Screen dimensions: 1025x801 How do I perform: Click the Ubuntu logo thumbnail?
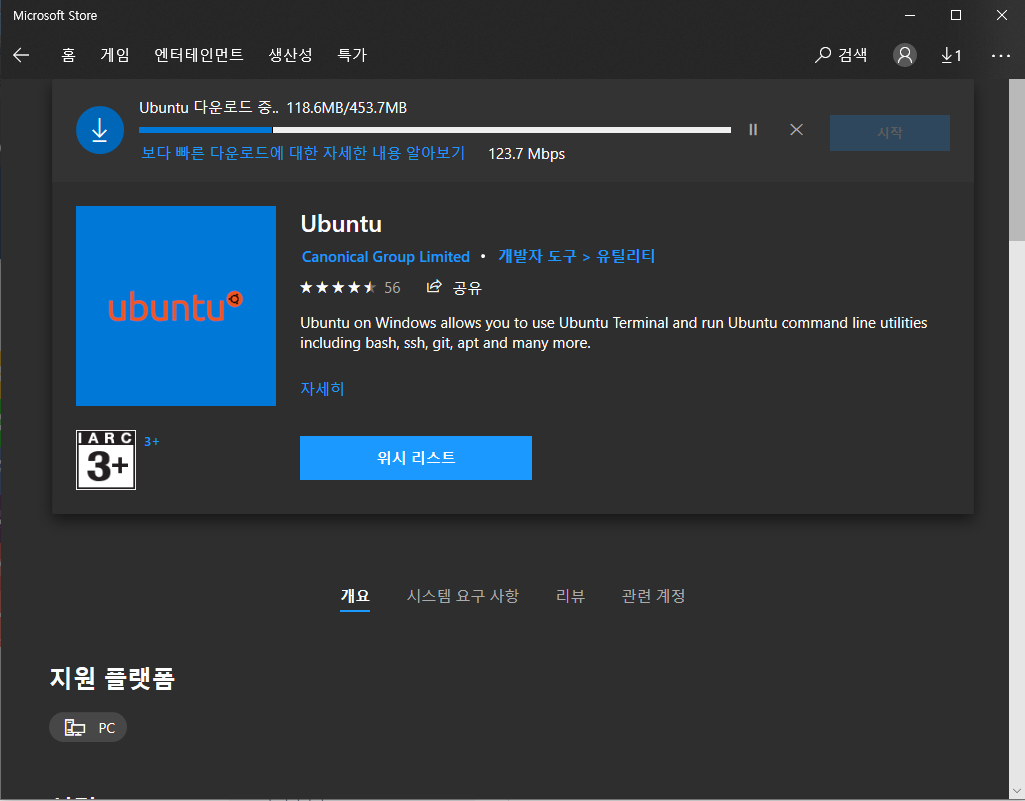[x=176, y=306]
